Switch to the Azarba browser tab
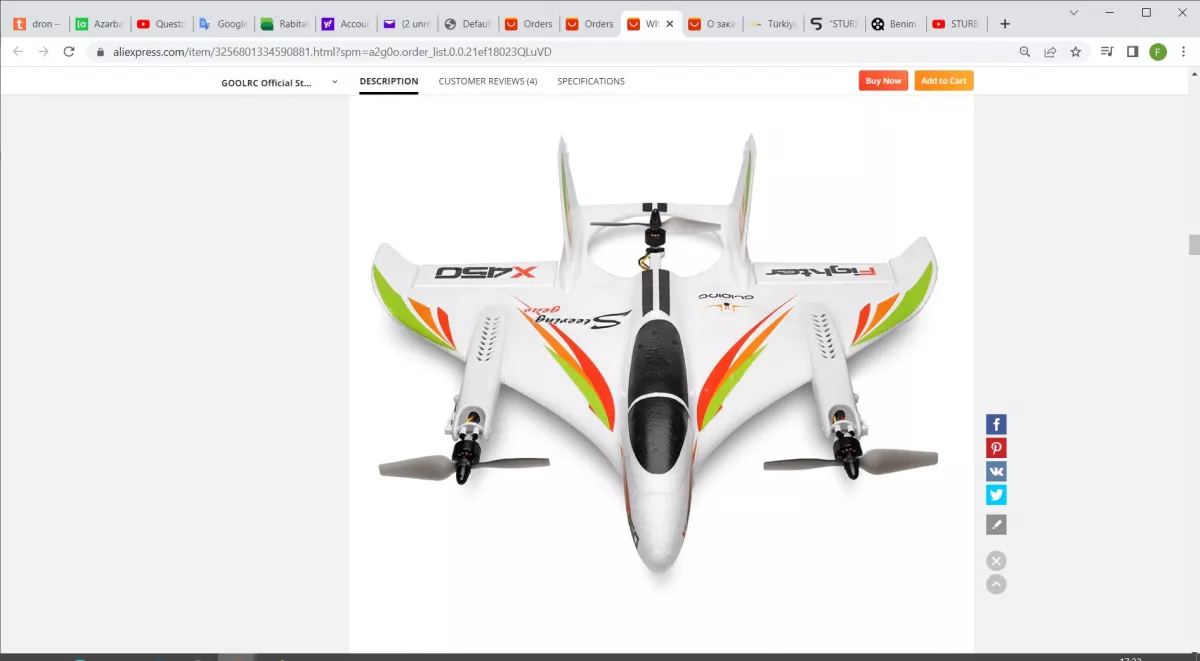This screenshot has height=661, width=1200. pyautogui.click(x=99, y=24)
